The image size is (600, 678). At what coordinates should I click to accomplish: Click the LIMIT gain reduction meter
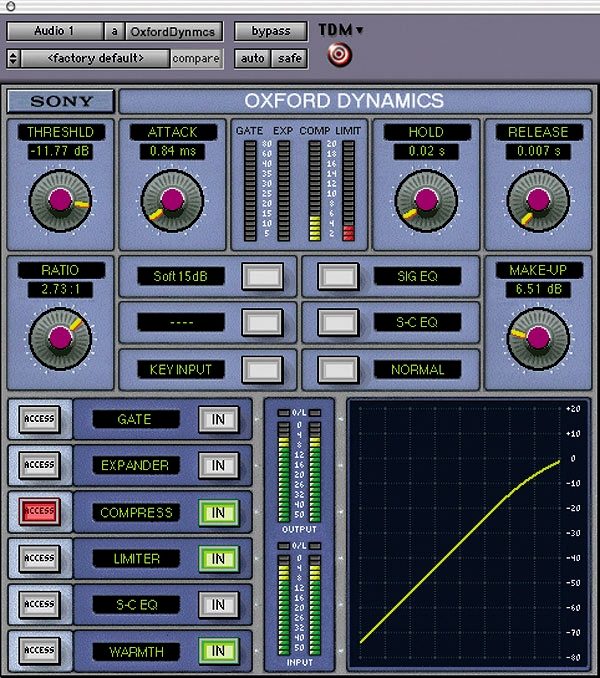[x=348, y=190]
